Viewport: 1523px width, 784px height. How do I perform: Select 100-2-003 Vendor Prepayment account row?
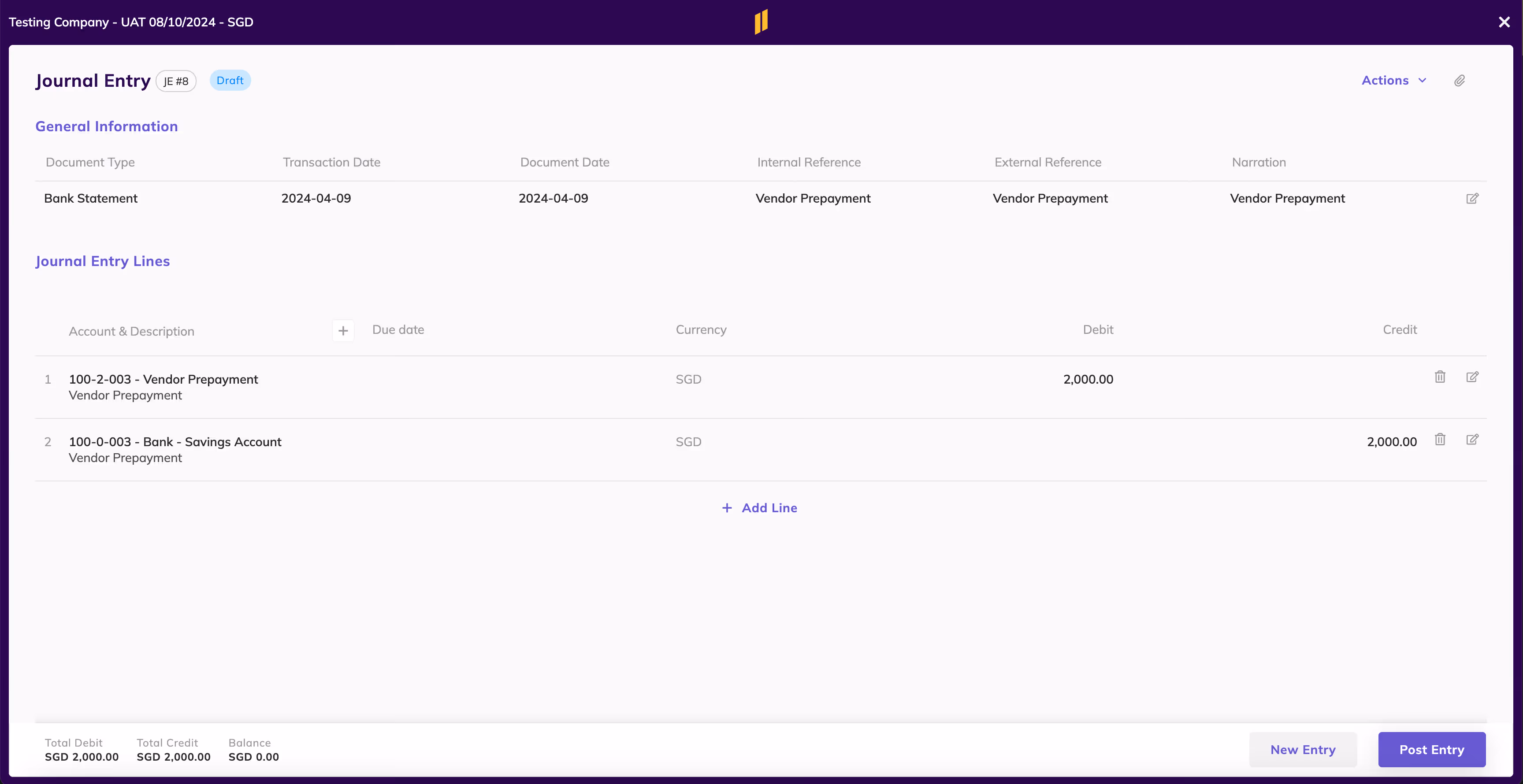[163, 379]
